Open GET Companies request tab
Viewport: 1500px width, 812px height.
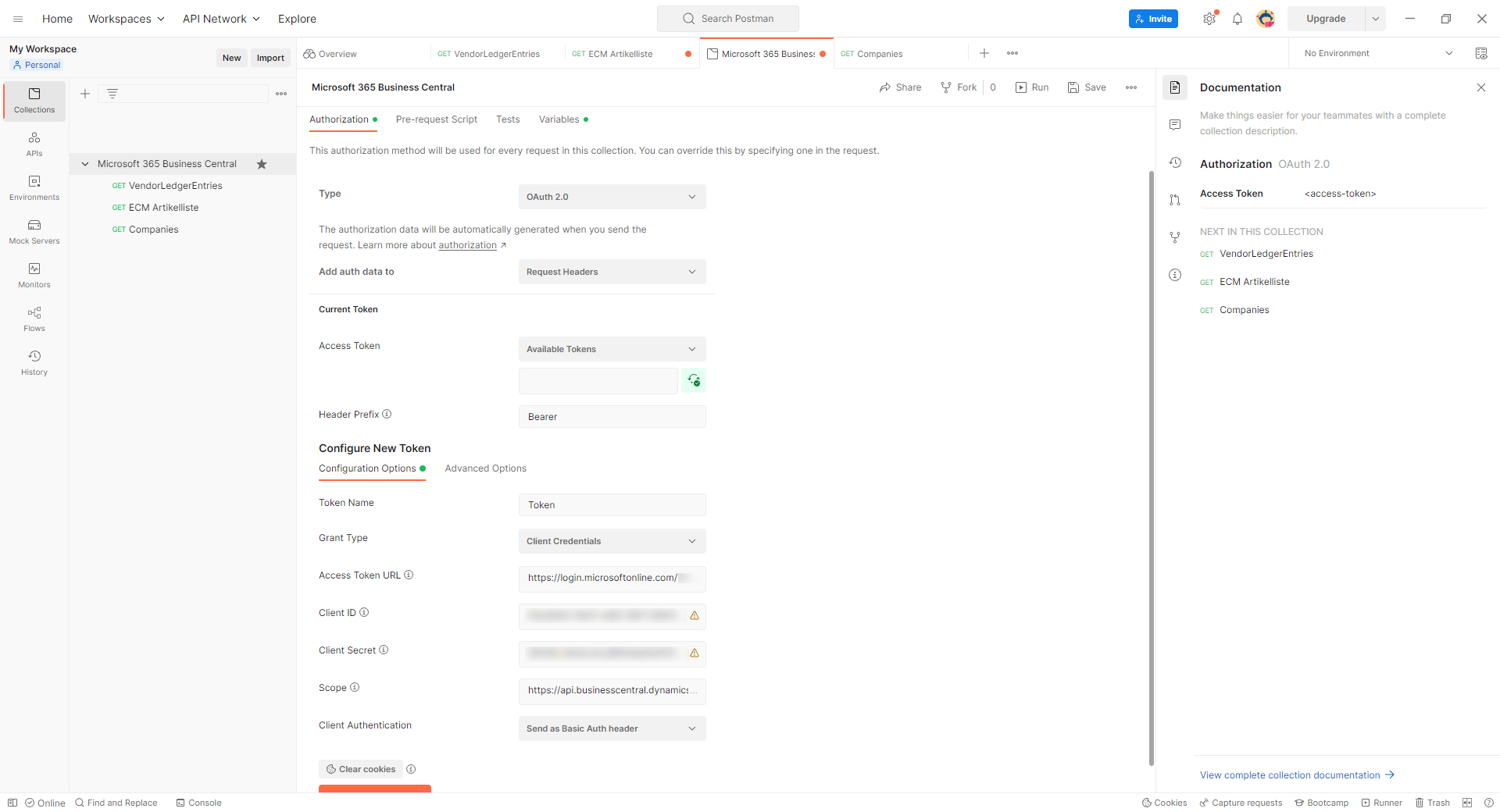pos(872,54)
